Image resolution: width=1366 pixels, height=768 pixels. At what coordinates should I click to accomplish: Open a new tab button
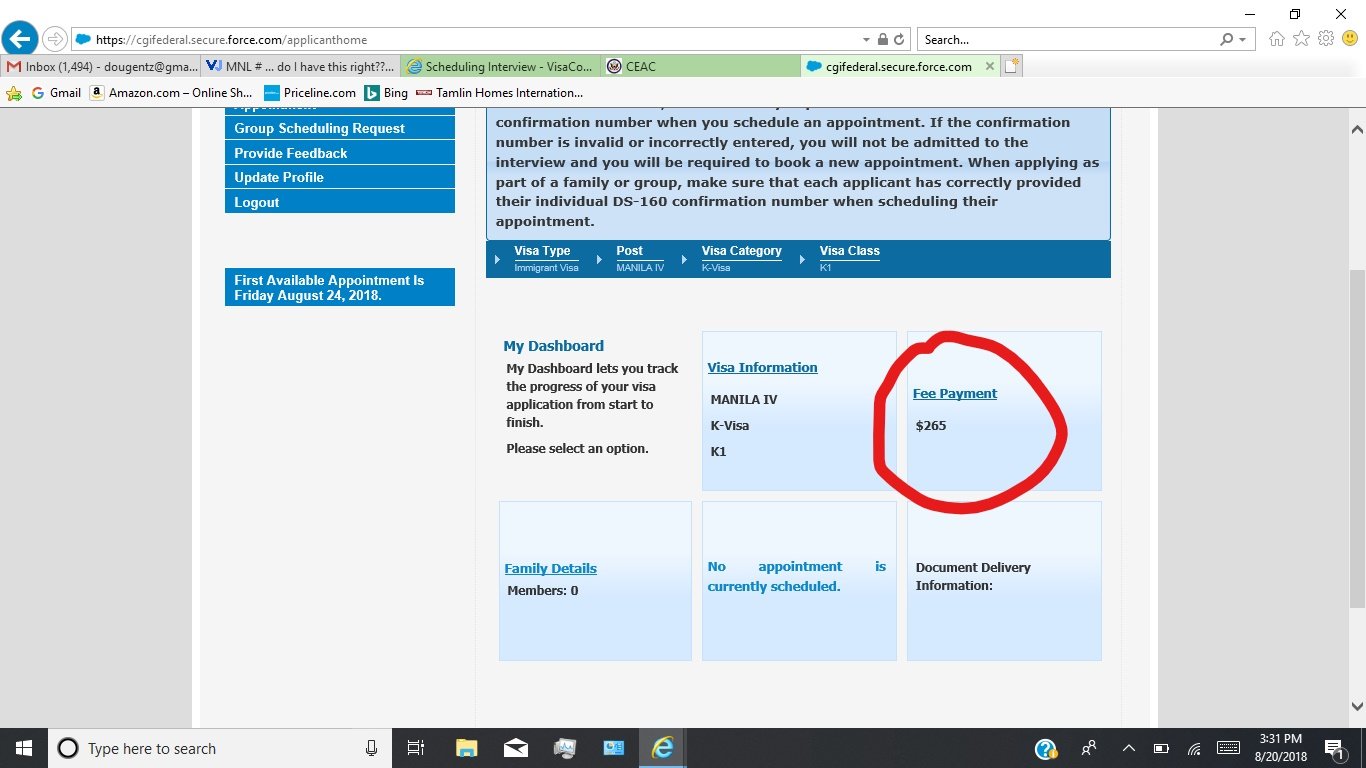click(1012, 66)
